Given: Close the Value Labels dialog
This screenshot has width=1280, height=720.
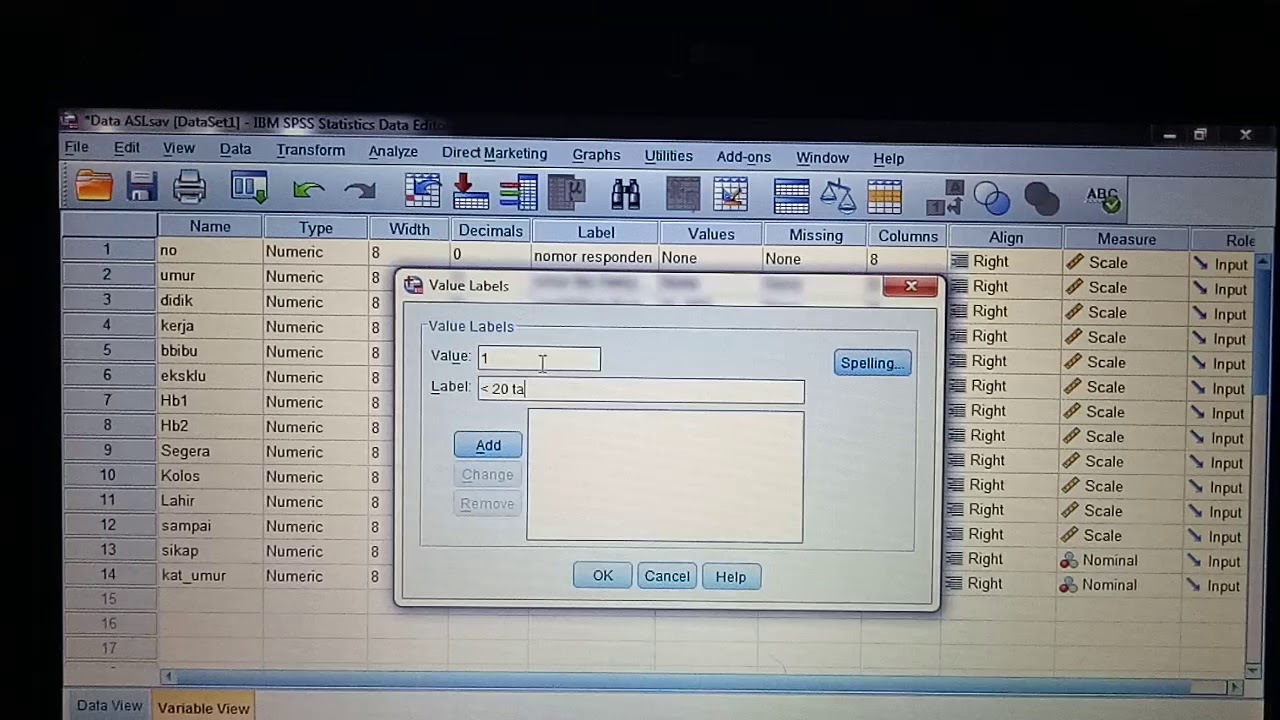Looking at the screenshot, I should point(910,286).
